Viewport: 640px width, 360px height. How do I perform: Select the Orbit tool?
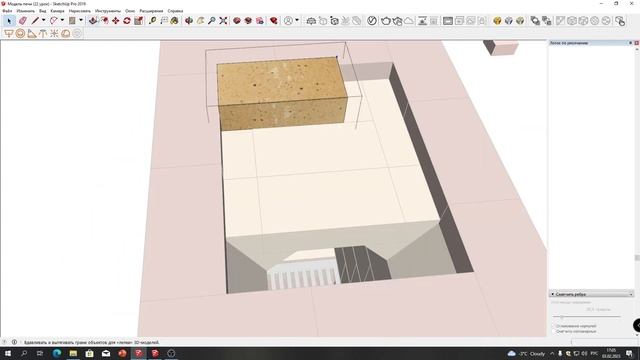[189, 20]
